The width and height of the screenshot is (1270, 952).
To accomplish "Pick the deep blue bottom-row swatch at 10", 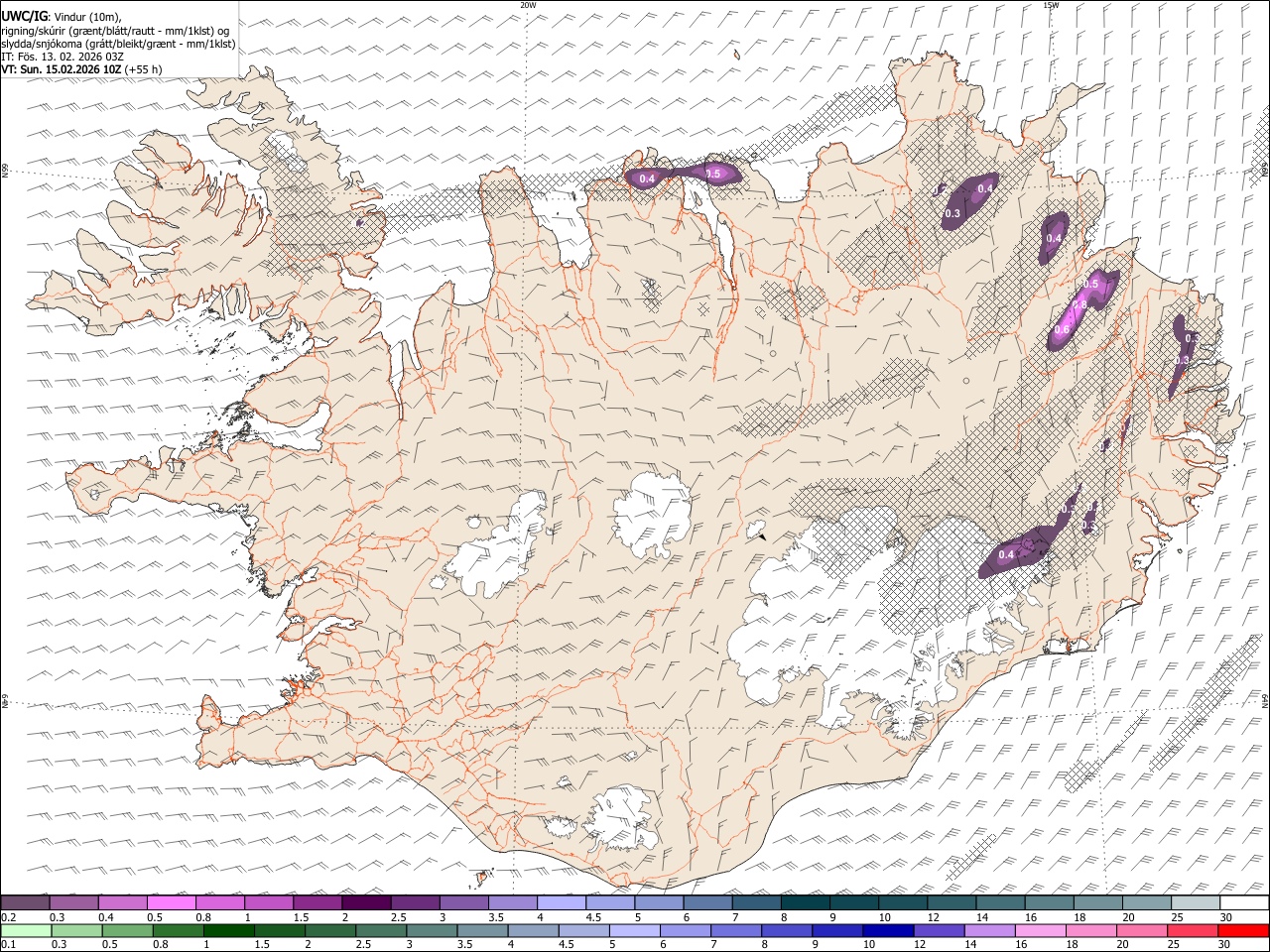I will 888,930.
